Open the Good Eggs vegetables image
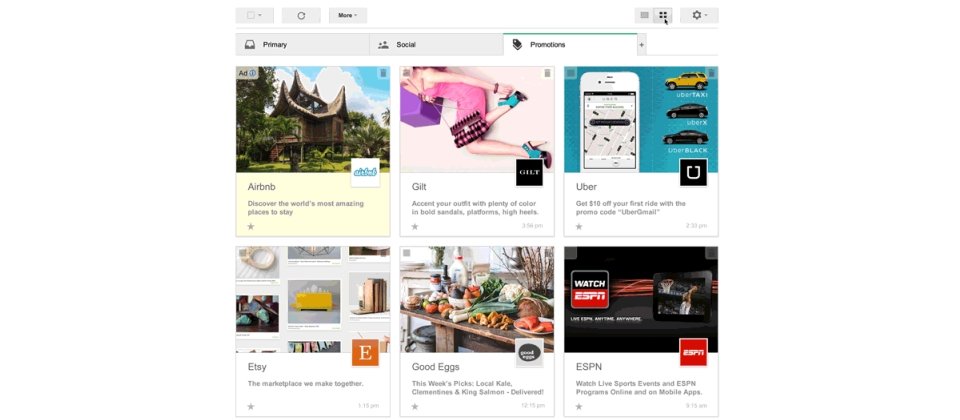Image resolution: width=960 pixels, height=420 pixels. click(477, 299)
